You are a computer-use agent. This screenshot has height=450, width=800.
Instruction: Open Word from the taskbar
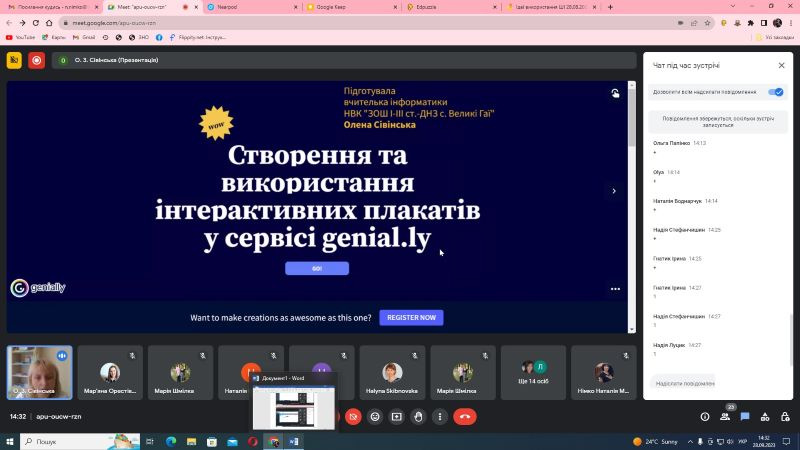(294, 441)
